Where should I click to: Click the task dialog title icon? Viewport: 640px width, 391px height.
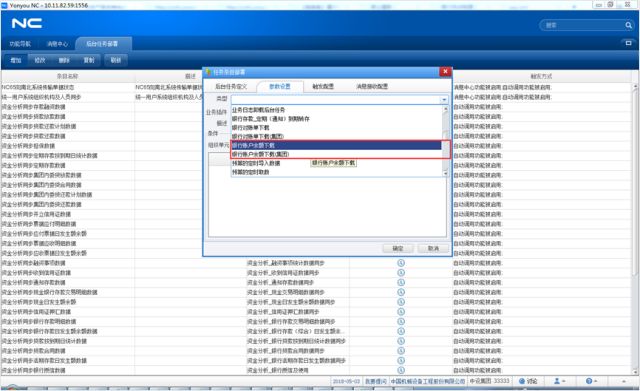pyautogui.click(x=209, y=72)
